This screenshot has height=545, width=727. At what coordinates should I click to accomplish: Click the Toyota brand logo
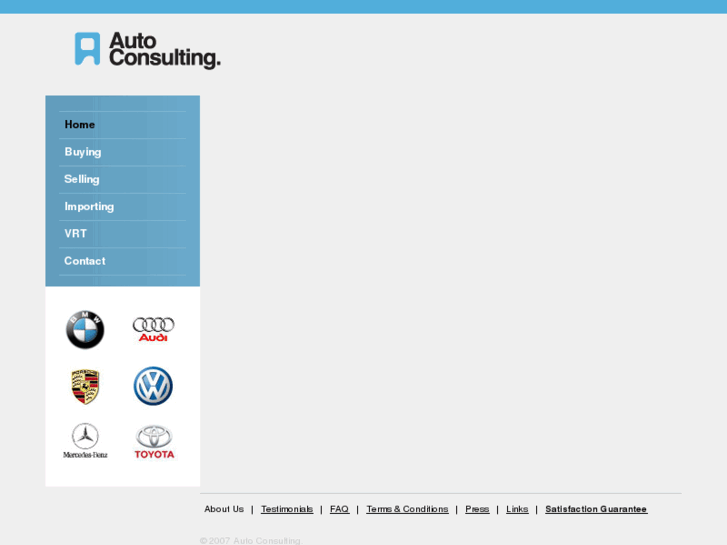click(x=154, y=442)
